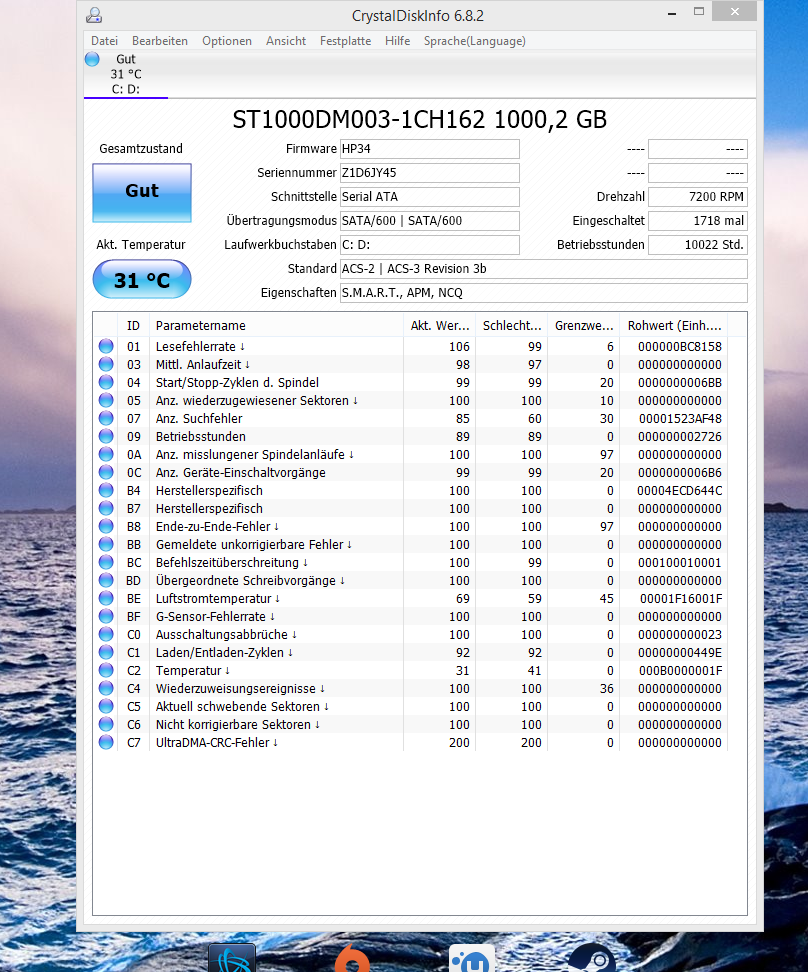Click status orb for Befehlszeitüberschreitung
The width and height of the screenshot is (808, 972).
[x=106, y=562]
